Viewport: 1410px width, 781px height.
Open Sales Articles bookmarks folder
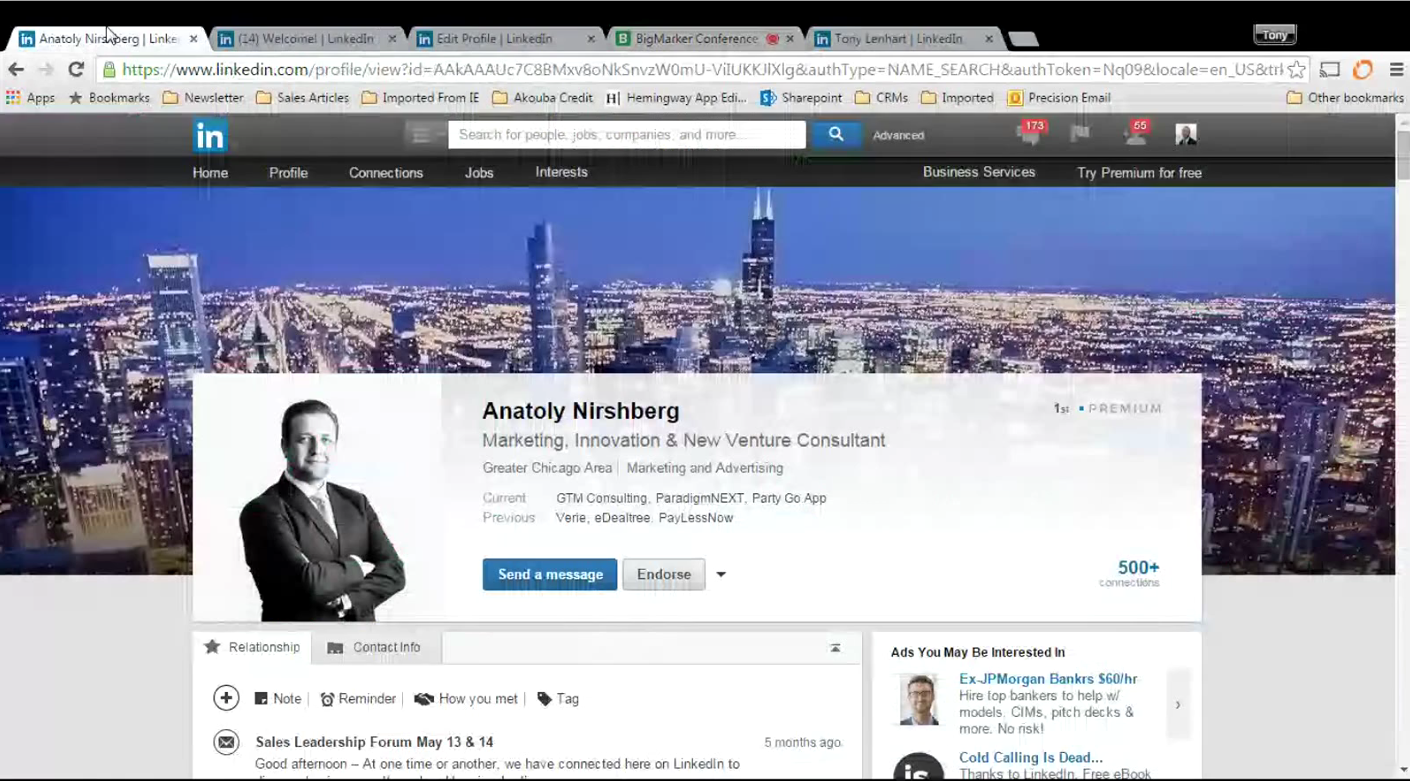point(303,98)
